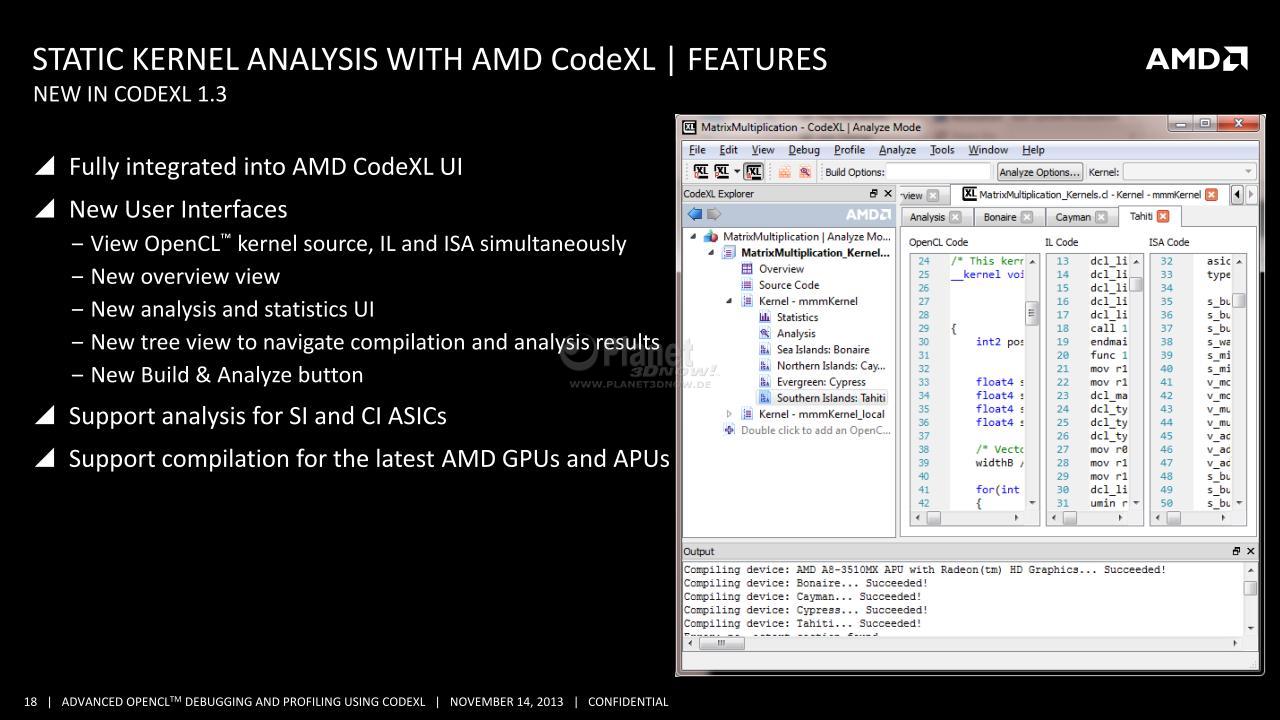Click the first CodeXL mode toolbar icon
This screenshot has width=1280, height=720.
tap(700, 172)
